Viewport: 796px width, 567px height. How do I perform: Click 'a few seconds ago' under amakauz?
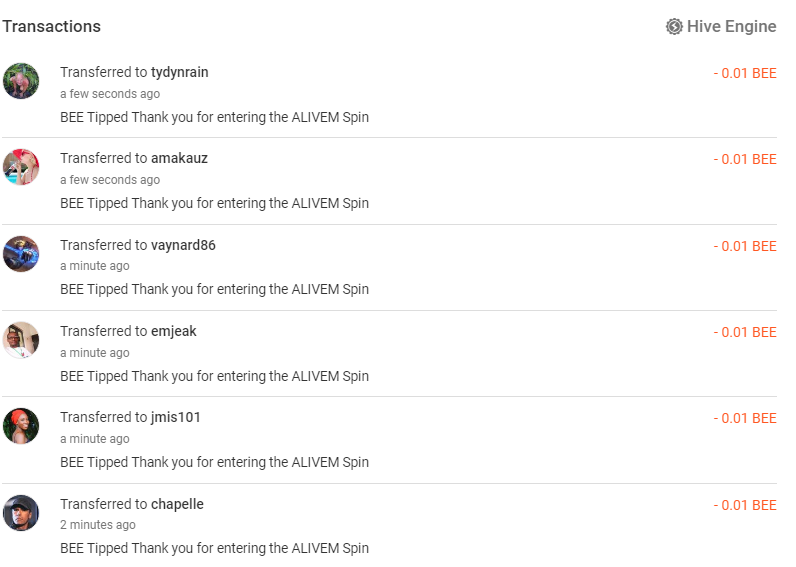110,180
